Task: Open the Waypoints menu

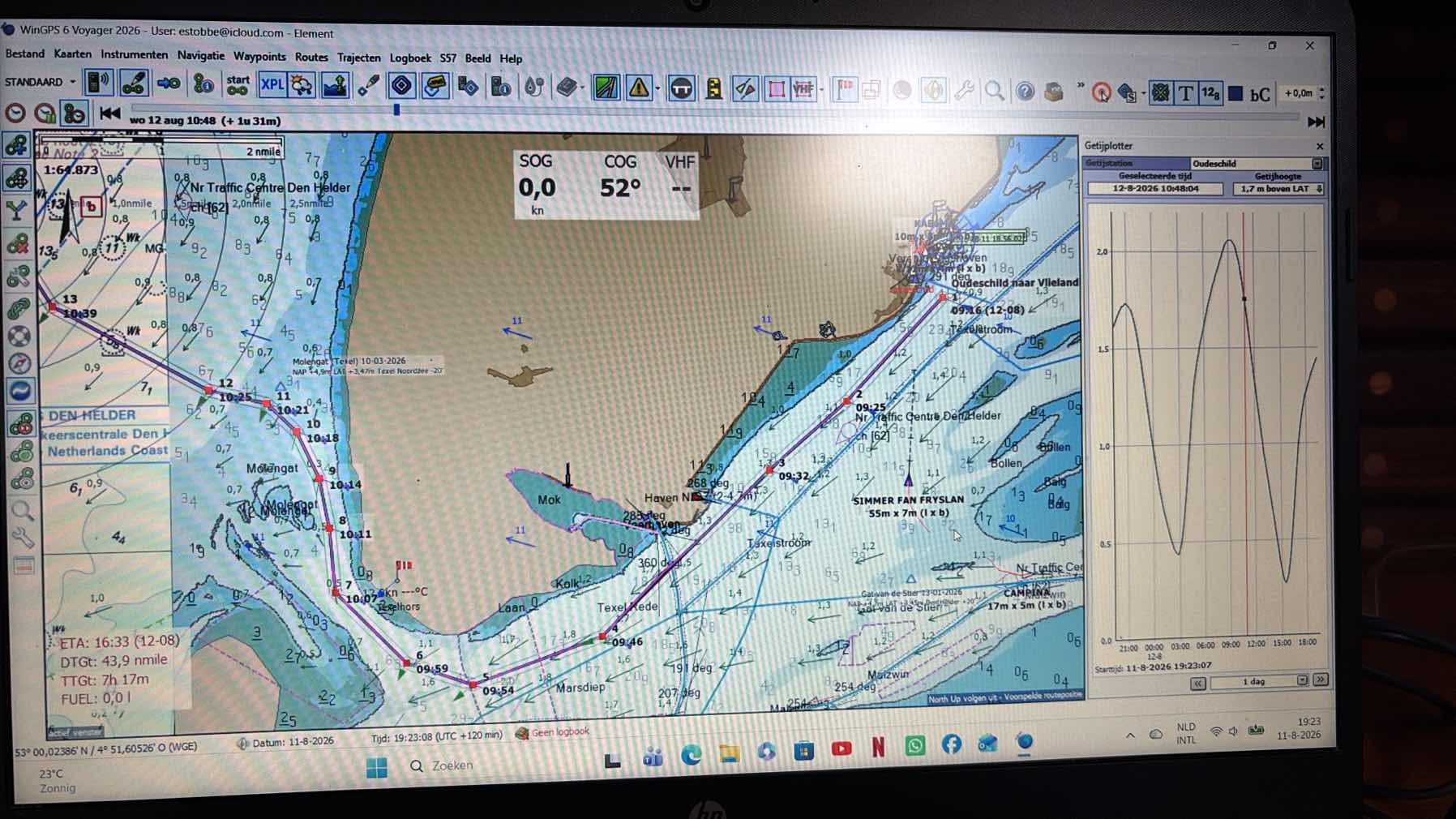Action: [259, 57]
